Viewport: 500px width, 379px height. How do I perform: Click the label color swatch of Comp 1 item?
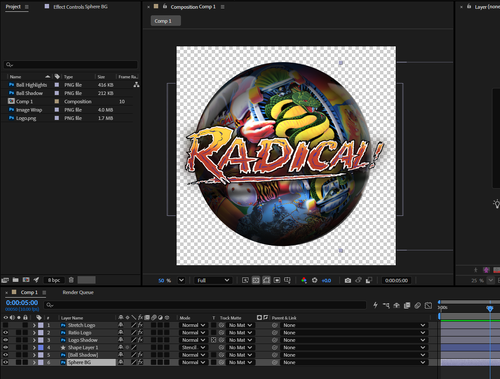pos(57,101)
